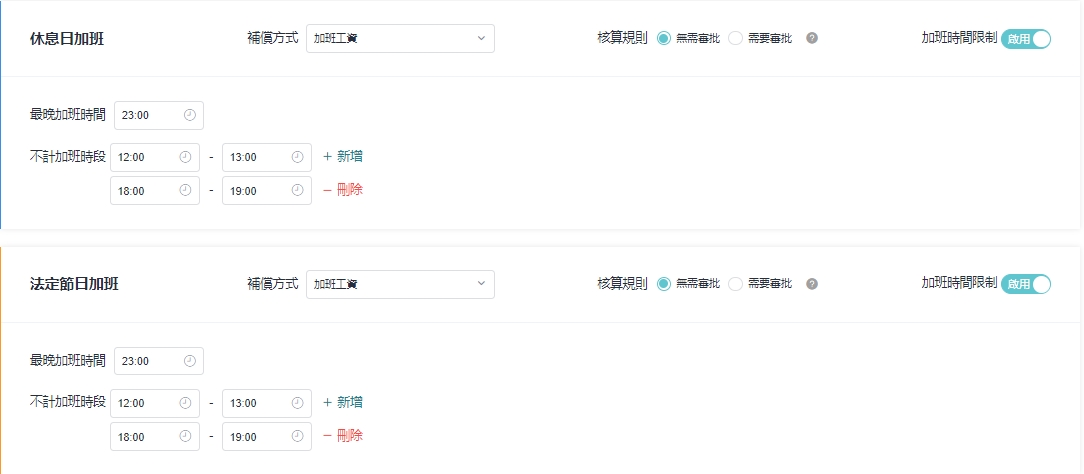The height and width of the screenshot is (474, 1084).
Task: Click clock icon in 休息日加班 最晚加班時間 field
Action: pos(190,115)
